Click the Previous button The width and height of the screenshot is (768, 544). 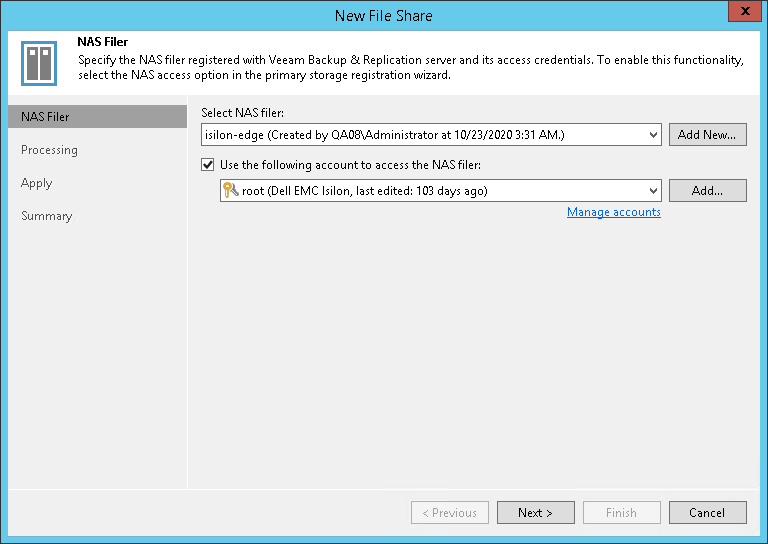(x=449, y=513)
